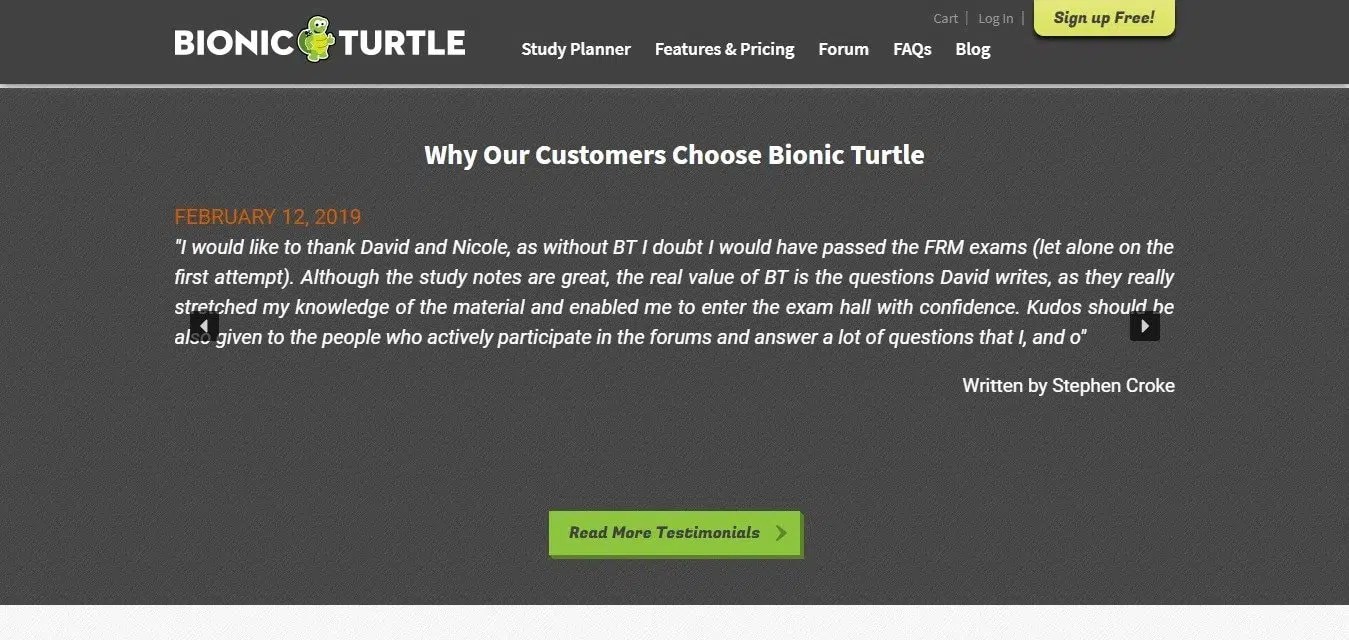Navigate home via the Bionic Turtle logo
The image size is (1349, 640).
coord(320,40)
